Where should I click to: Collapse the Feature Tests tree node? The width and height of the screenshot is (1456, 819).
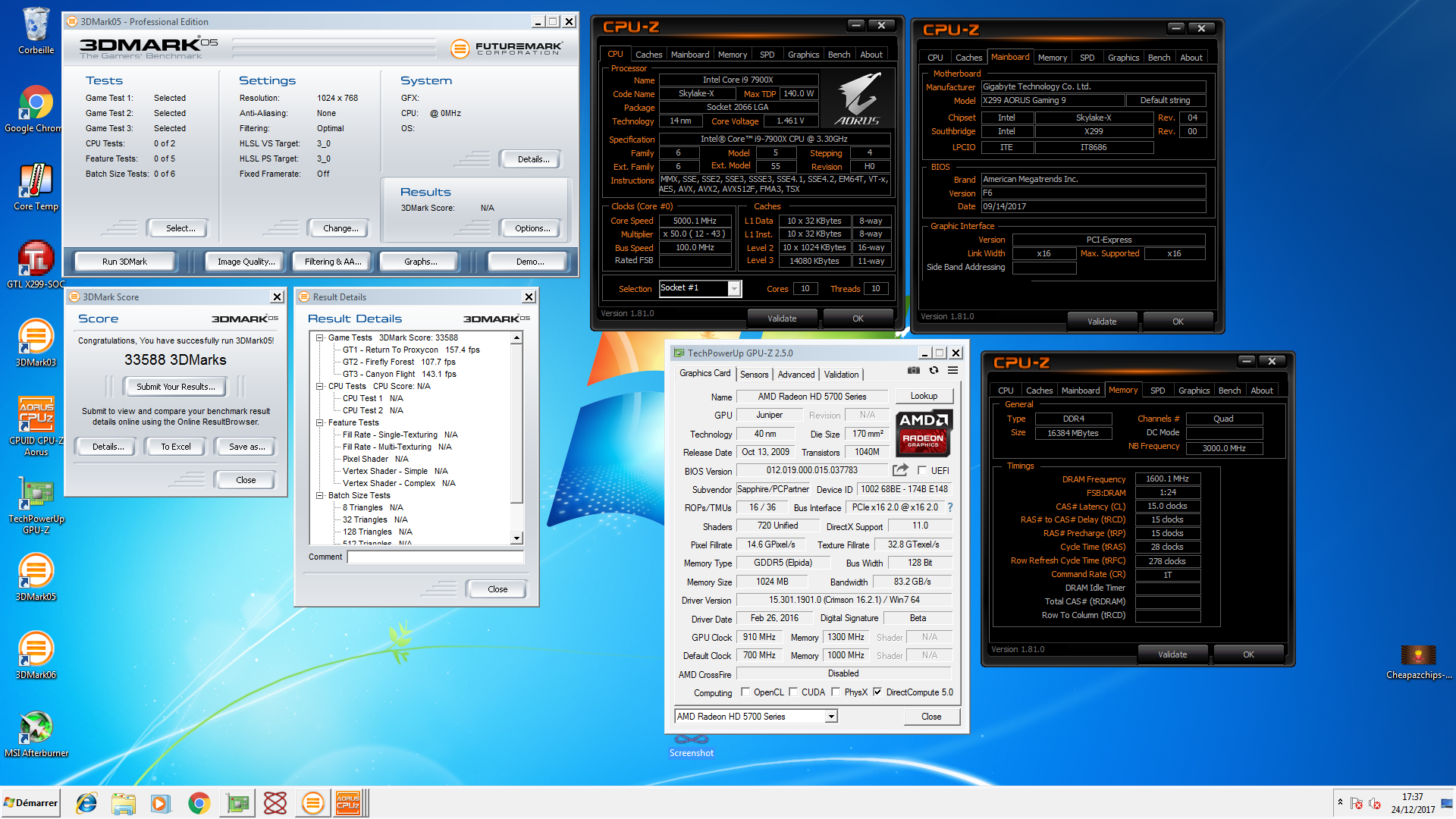point(320,422)
